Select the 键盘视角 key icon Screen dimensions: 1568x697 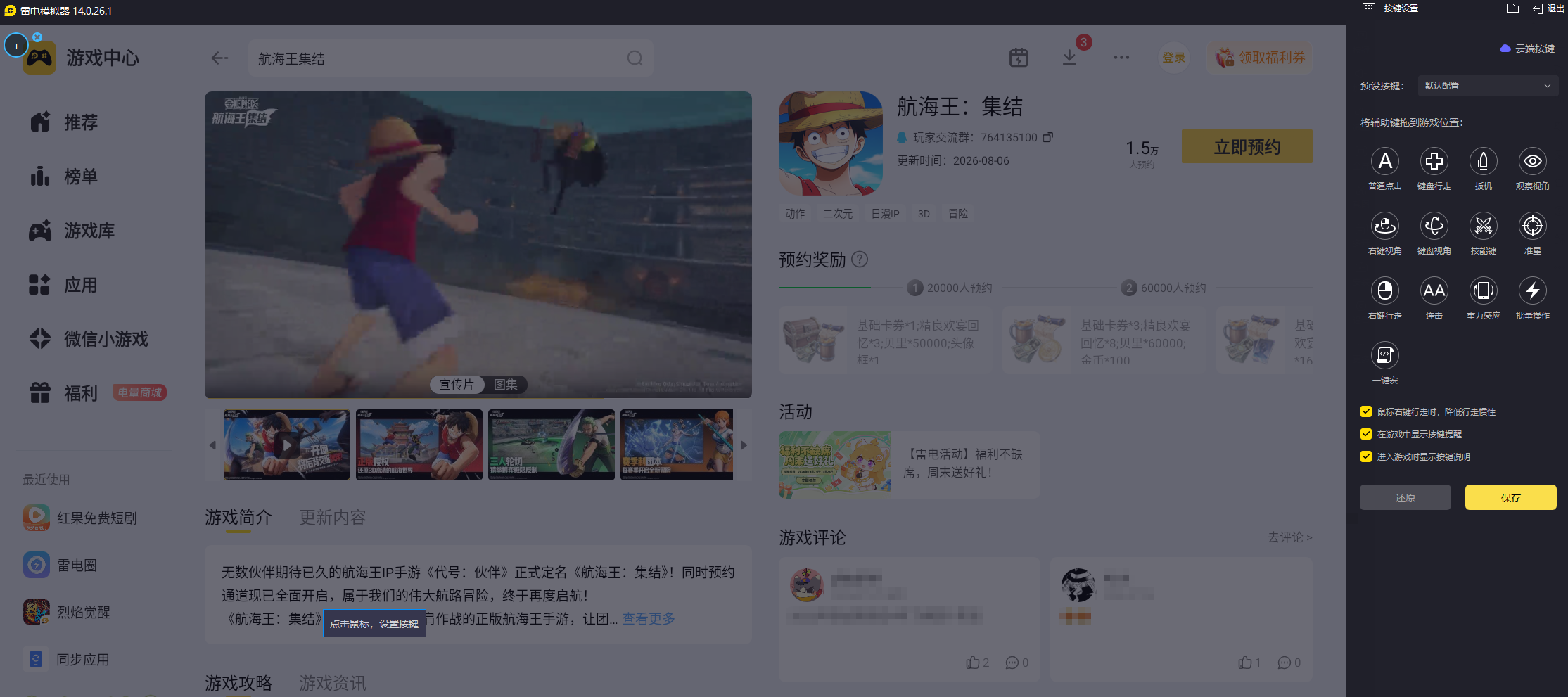click(x=1434, y=226)
